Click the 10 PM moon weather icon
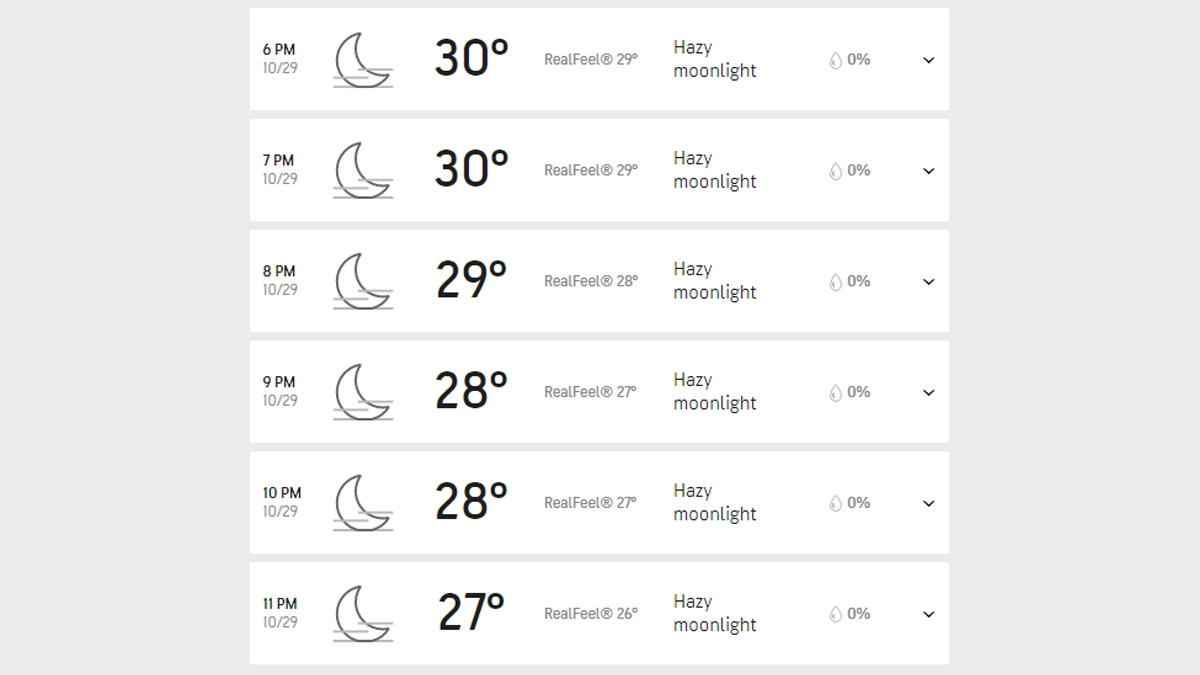The width and height of the screenshot is (1200, 675). point(362,504)
